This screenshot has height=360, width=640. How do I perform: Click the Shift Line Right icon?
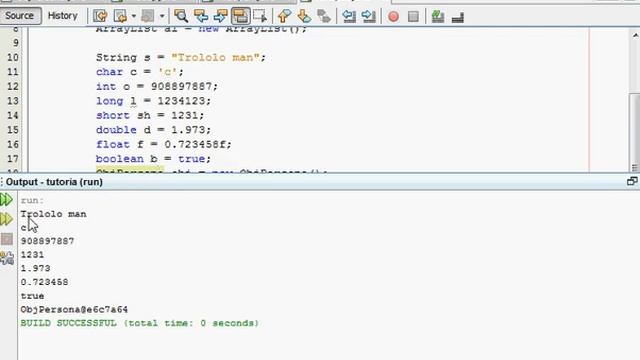(369, 16)
